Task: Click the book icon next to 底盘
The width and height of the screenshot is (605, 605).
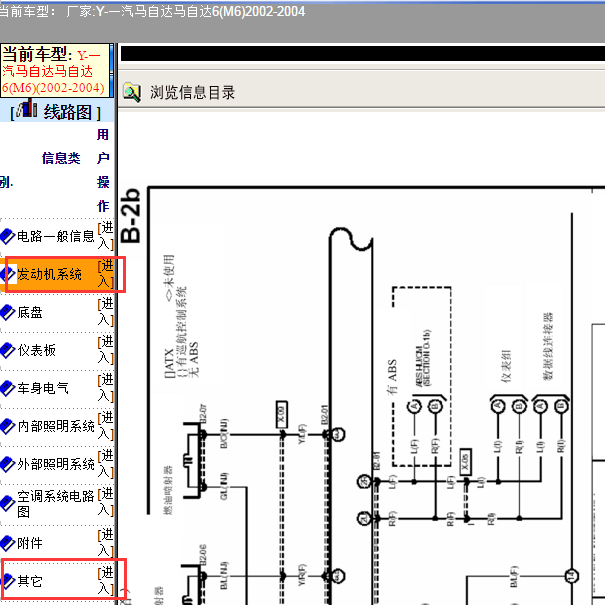Action: [7, 312]
